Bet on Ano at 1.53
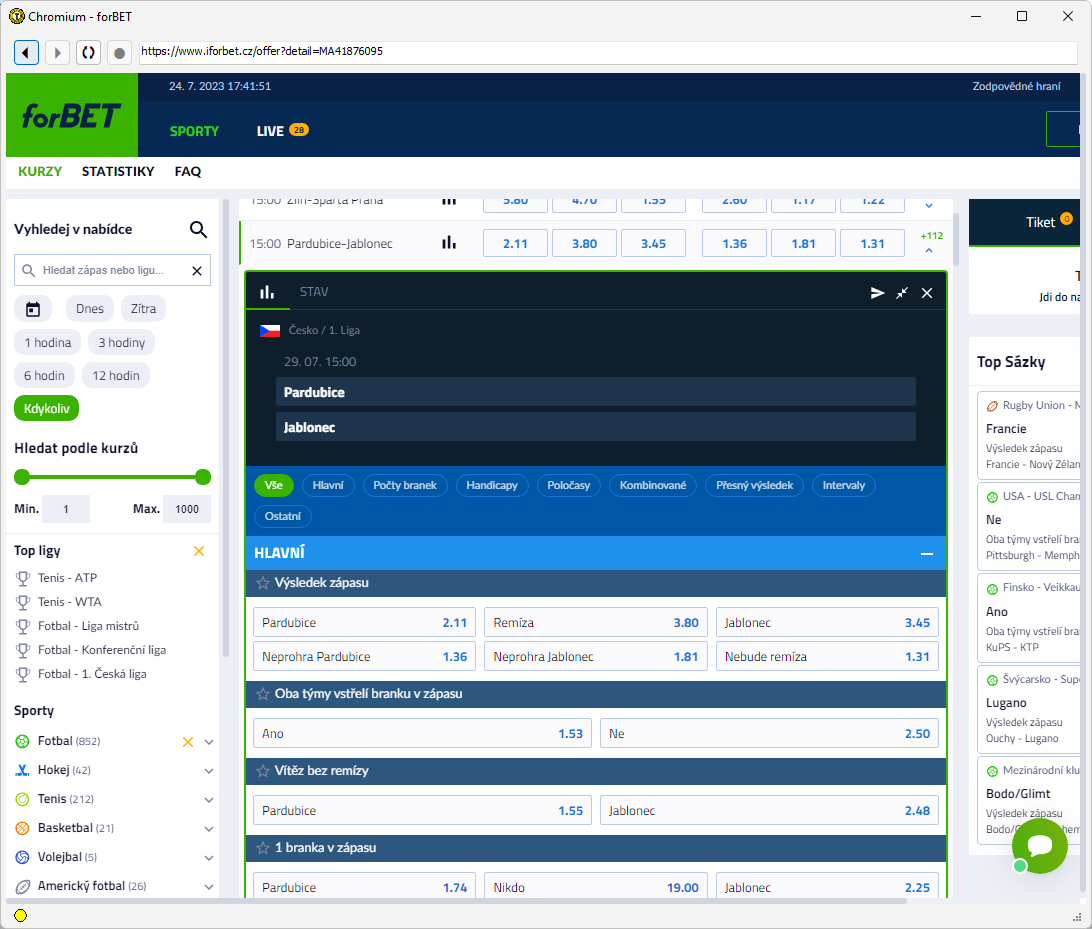This screenshot has height=929, width=1092. (423, 733)
